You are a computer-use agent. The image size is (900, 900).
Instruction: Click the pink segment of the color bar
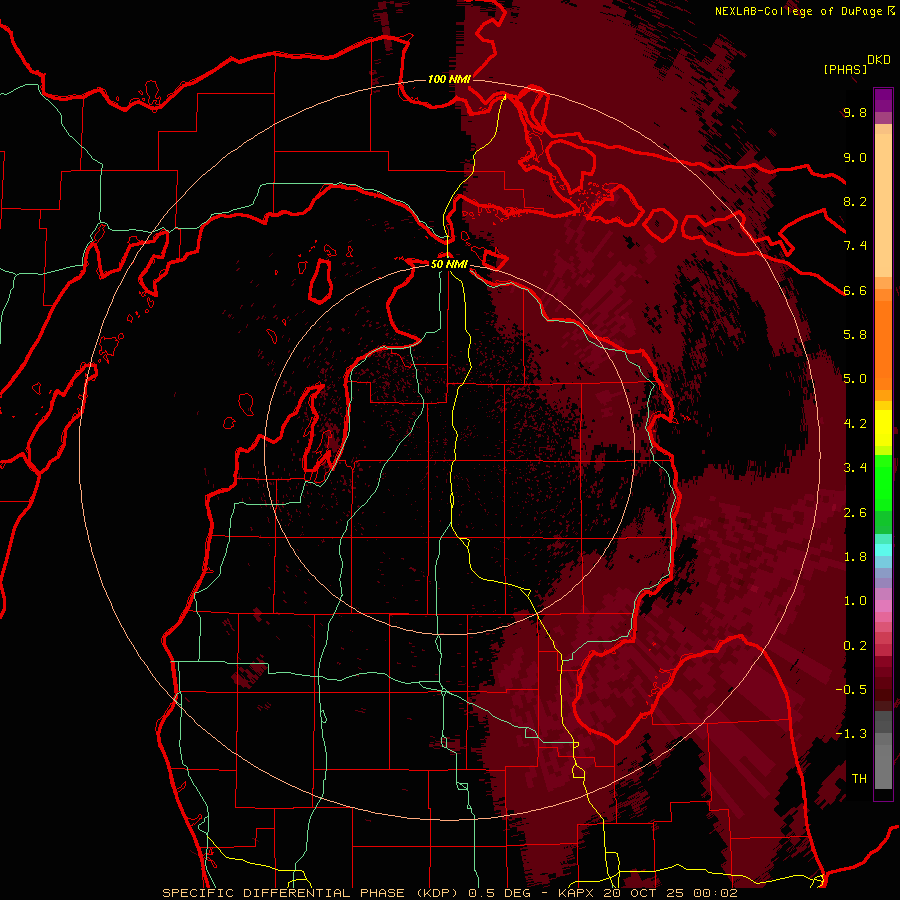[883, 606]
